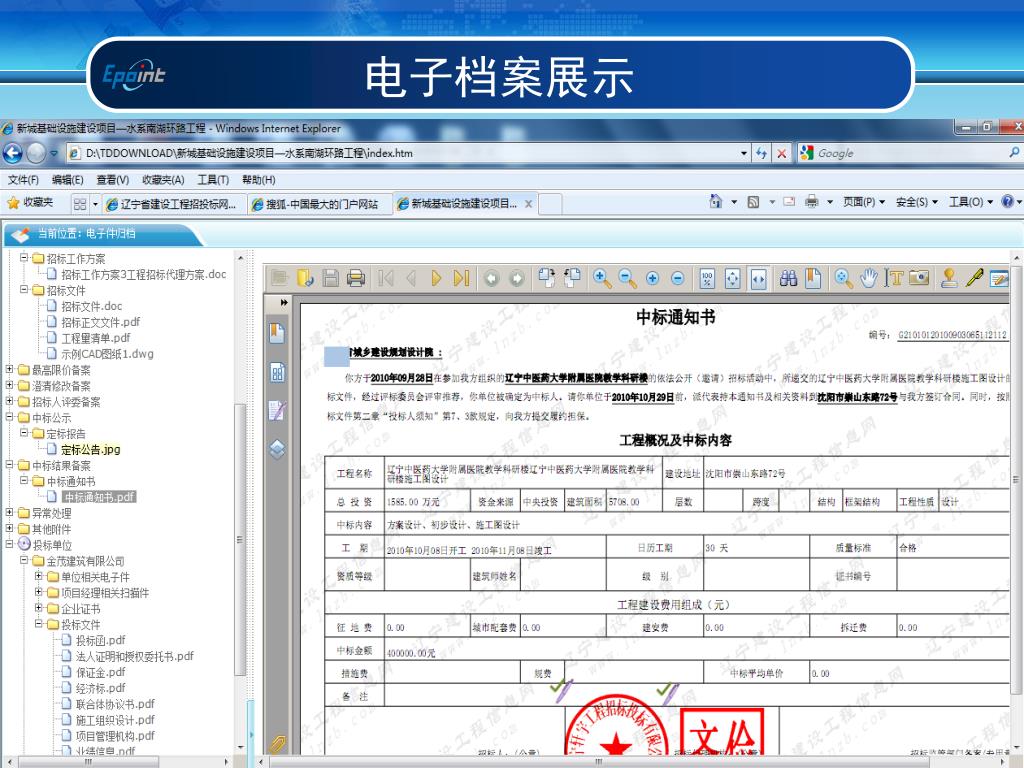
Task: Open the bookmarks side panel icon
Action: 277,333
